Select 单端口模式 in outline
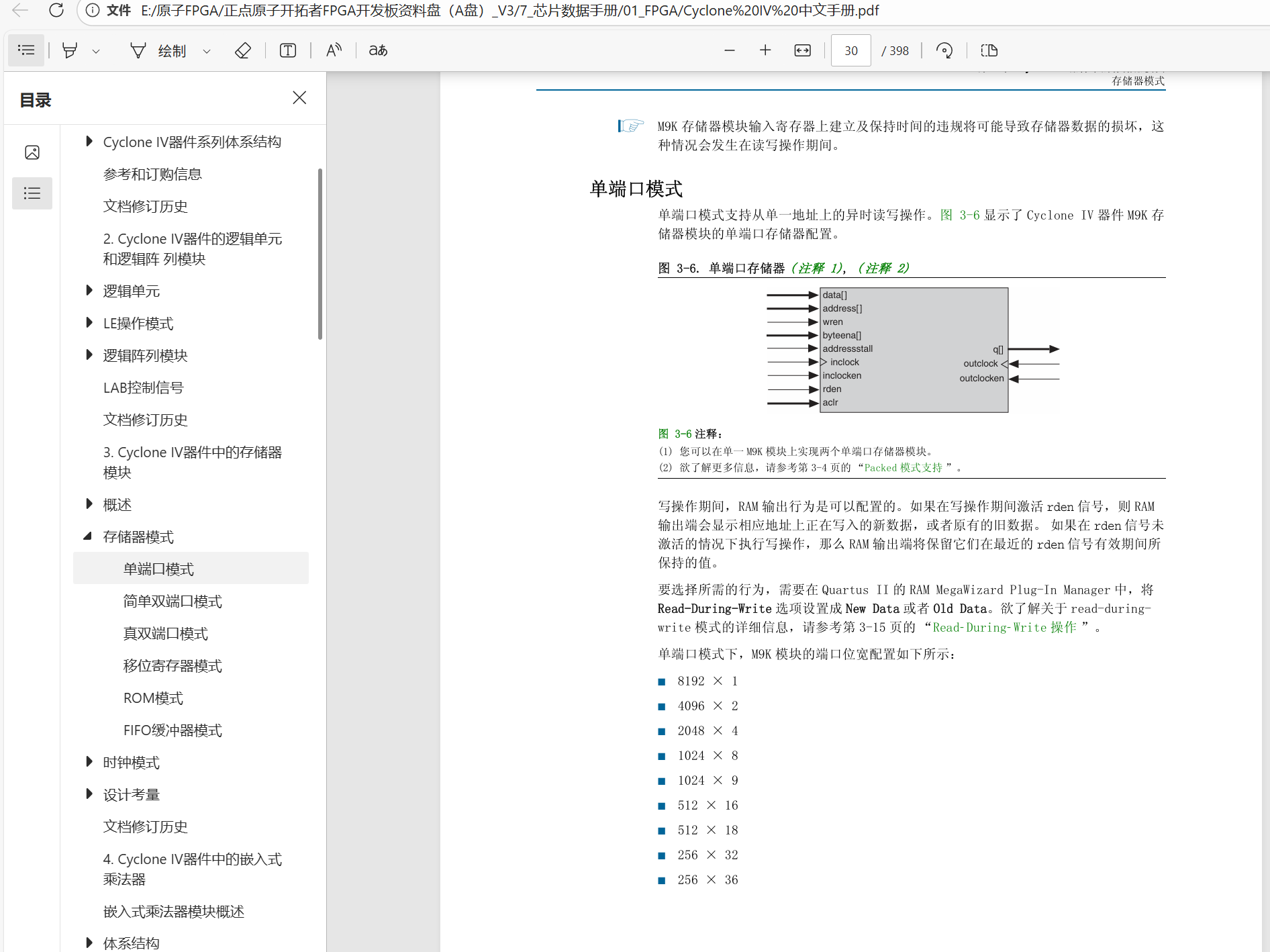Viewport: 1270px width, 952px height. coord(191,569)
